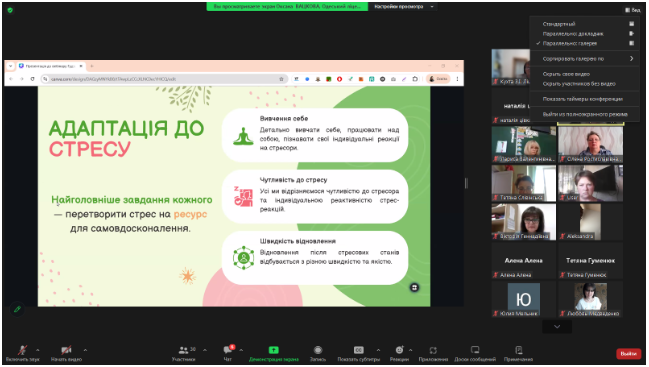Select Параллельно: докладчик view
Image resolution: width=649 pixels, height=367 pixels.
pyautogui.click(x=585, y=34)
